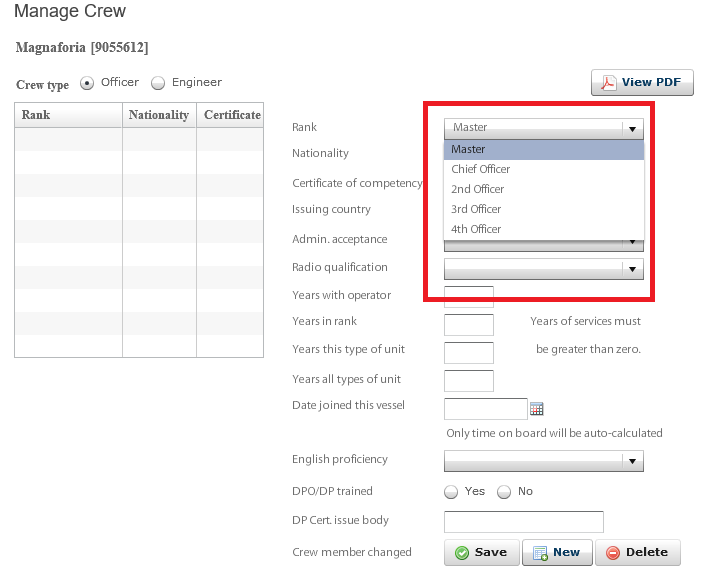Delete the crew member

[x=638, y=552]
